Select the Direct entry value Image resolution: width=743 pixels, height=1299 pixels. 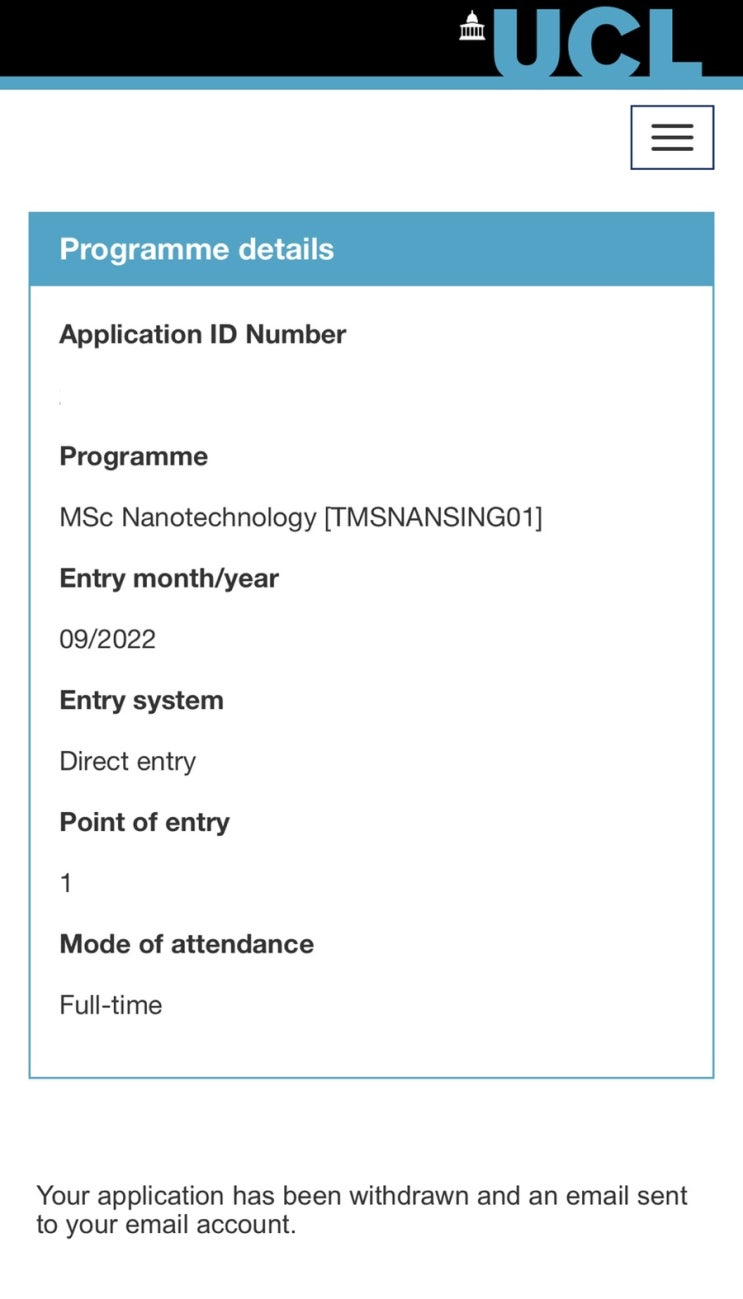click(127, 762)
